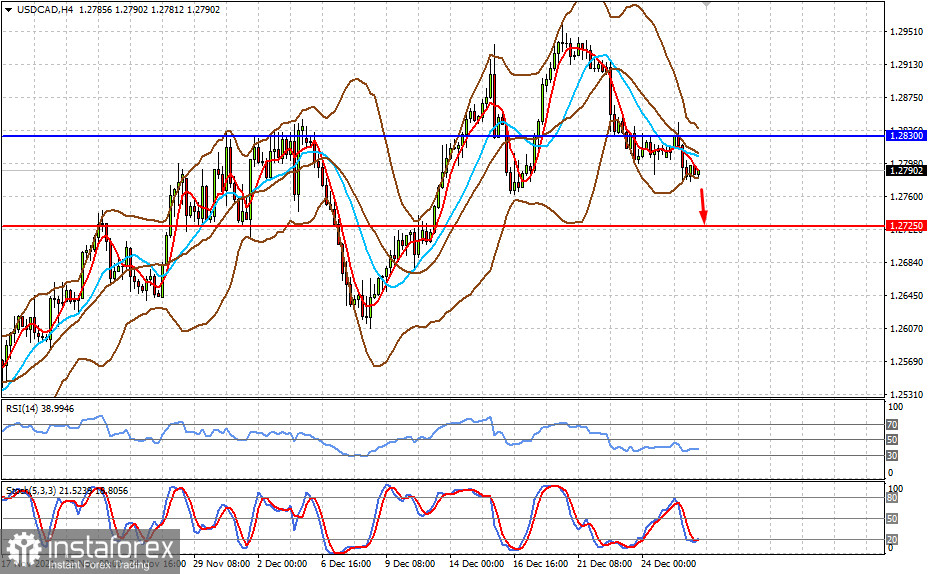Click the 1.26840 price axis label
930x574 pixels.
coord(905,263)
